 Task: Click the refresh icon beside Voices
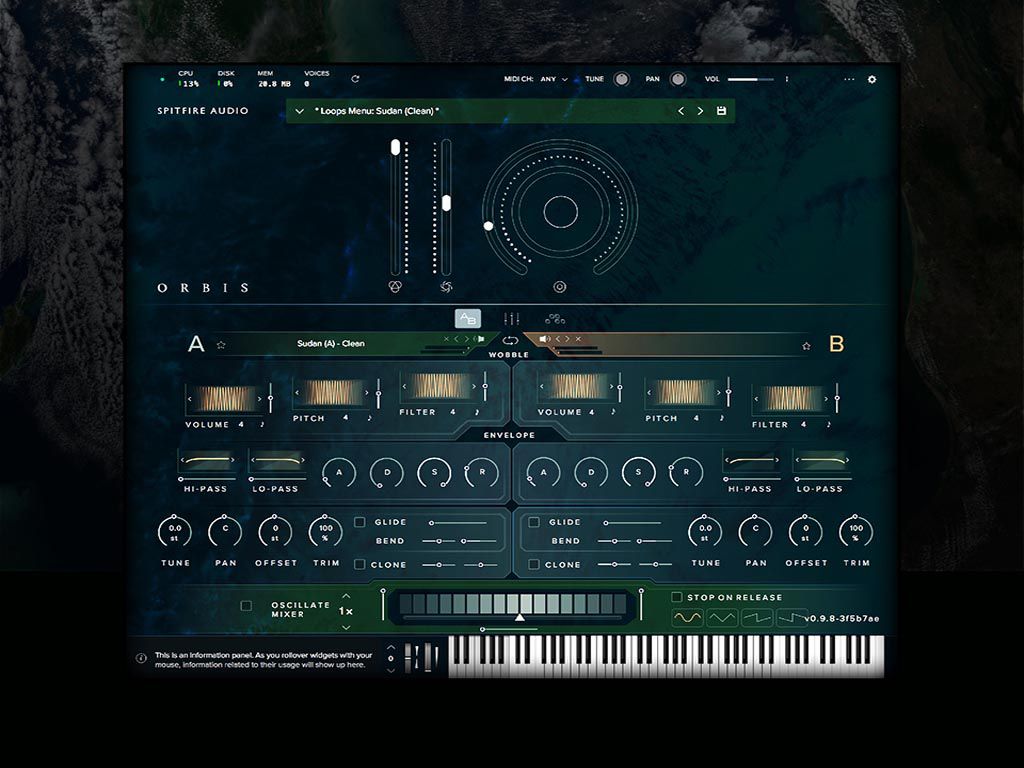[x=355, y=79]
